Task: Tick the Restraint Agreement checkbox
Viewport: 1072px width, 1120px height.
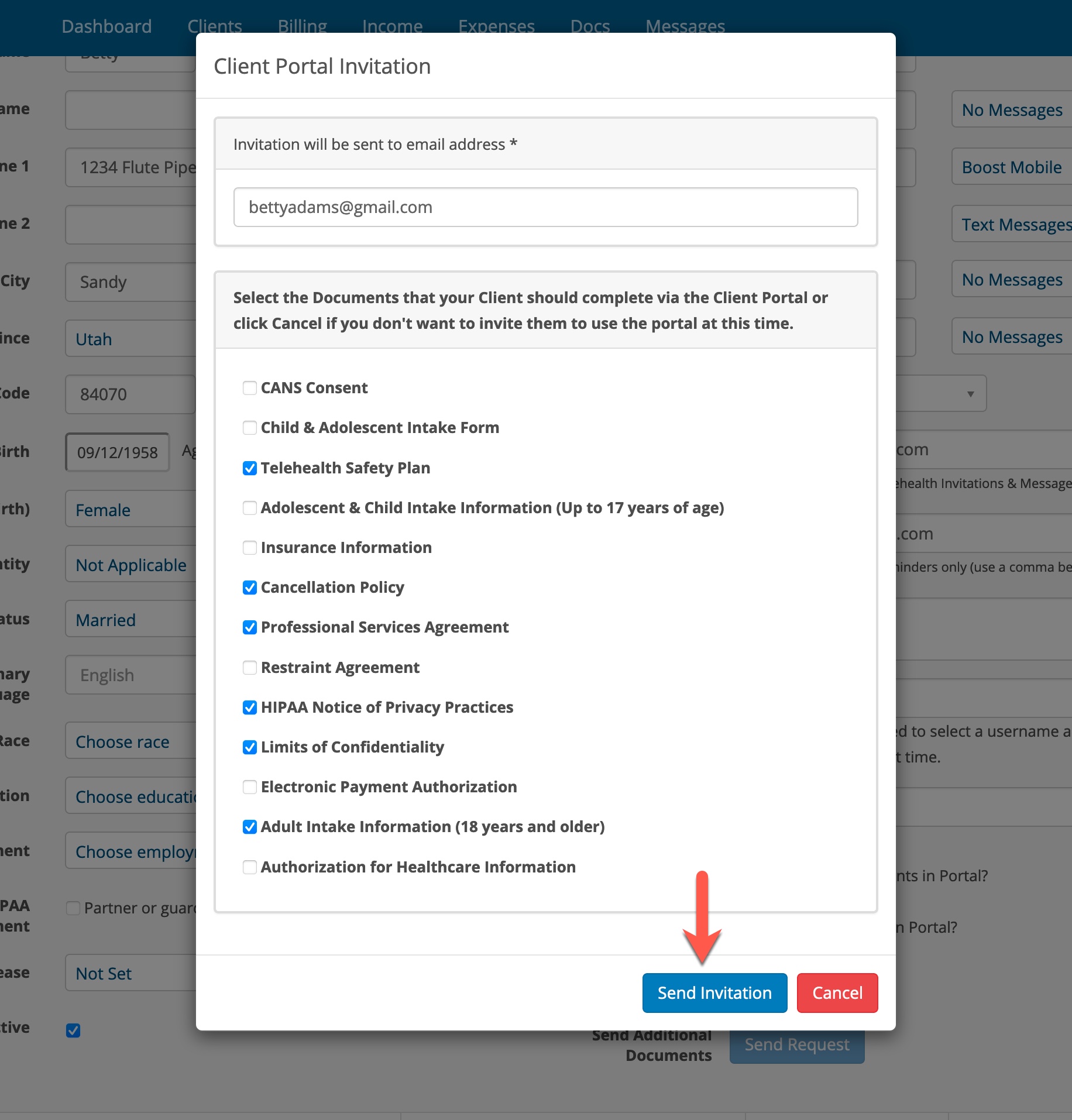Action: (250, 668)
